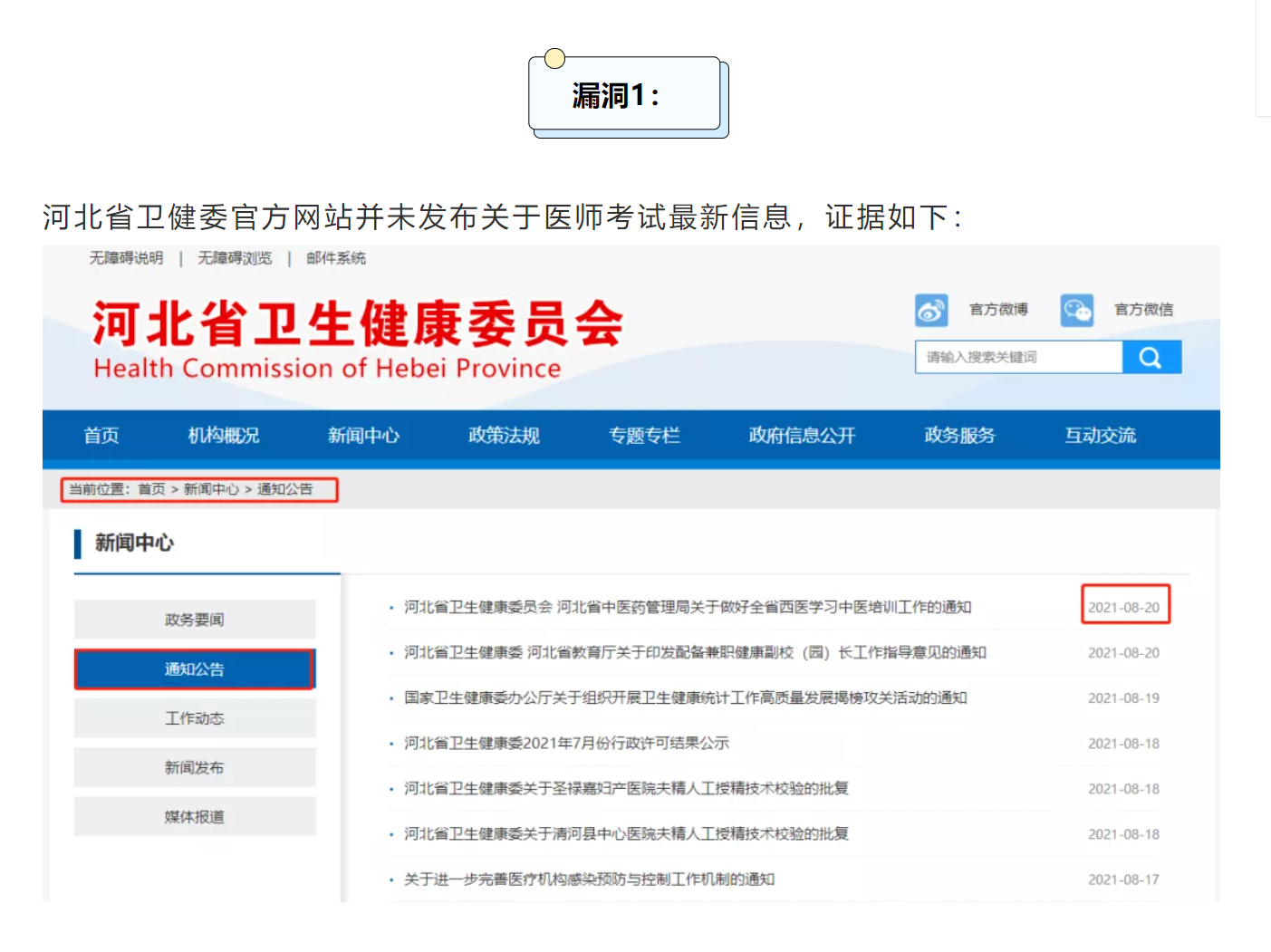The height and width of the screenshot is (952, 1271).
Task: Open notice about 医疗机构感染预防与控制
Action: coord(589,879)
